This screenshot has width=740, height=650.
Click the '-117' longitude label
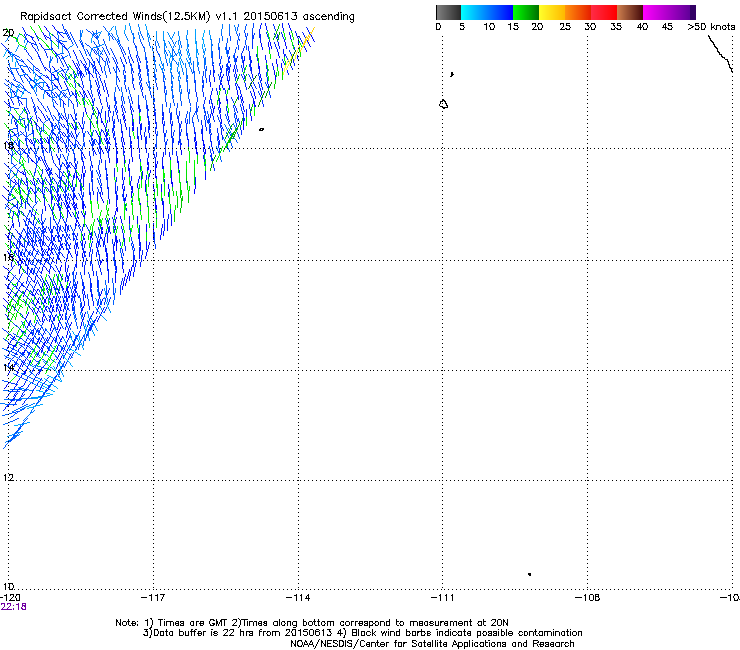click(153, 598)
